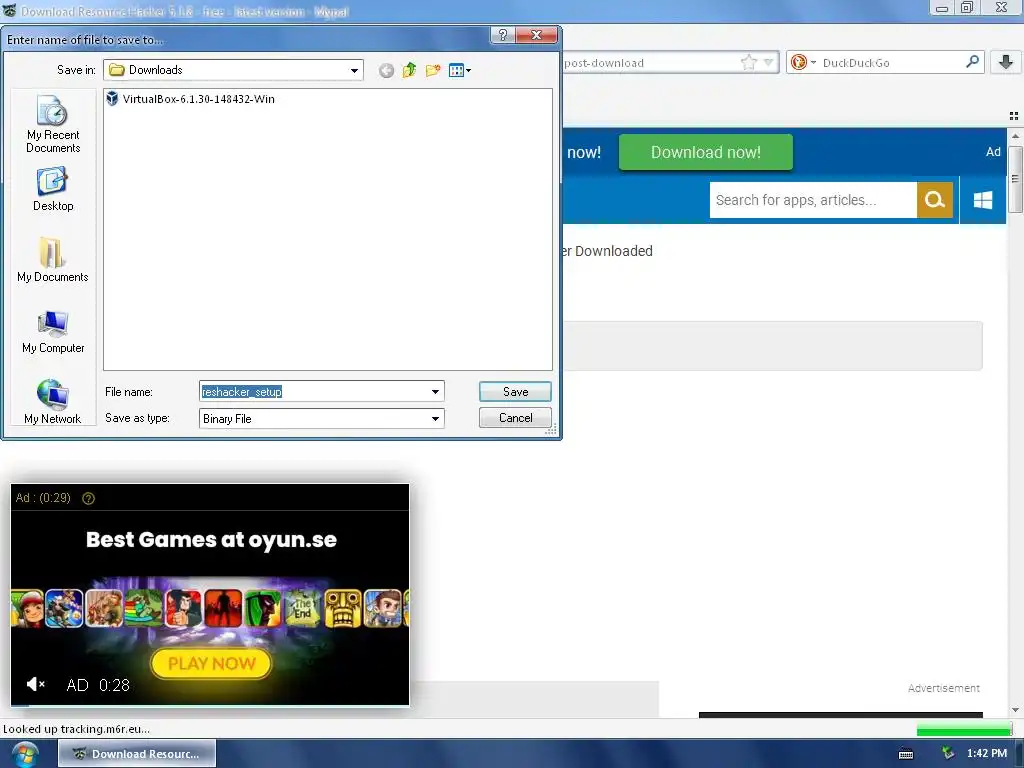Open My Recent Documents in places bar
1024x768 pixels.
(x=53, y=124)
